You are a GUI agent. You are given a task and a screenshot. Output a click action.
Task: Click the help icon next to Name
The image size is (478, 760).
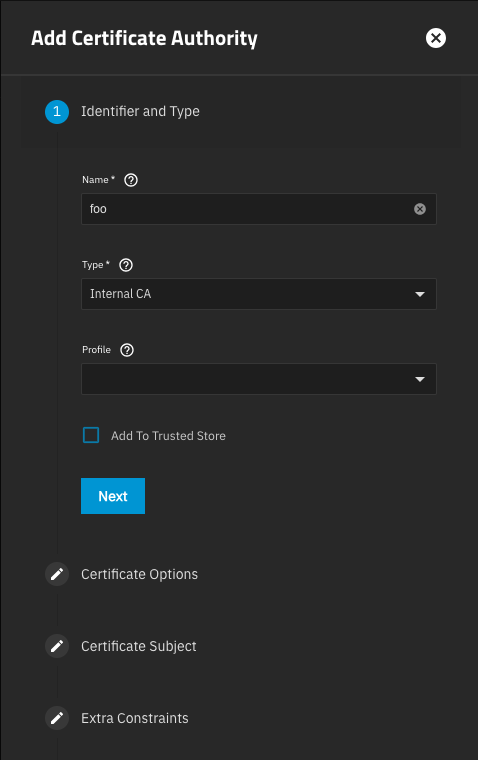tap(131, 180)
